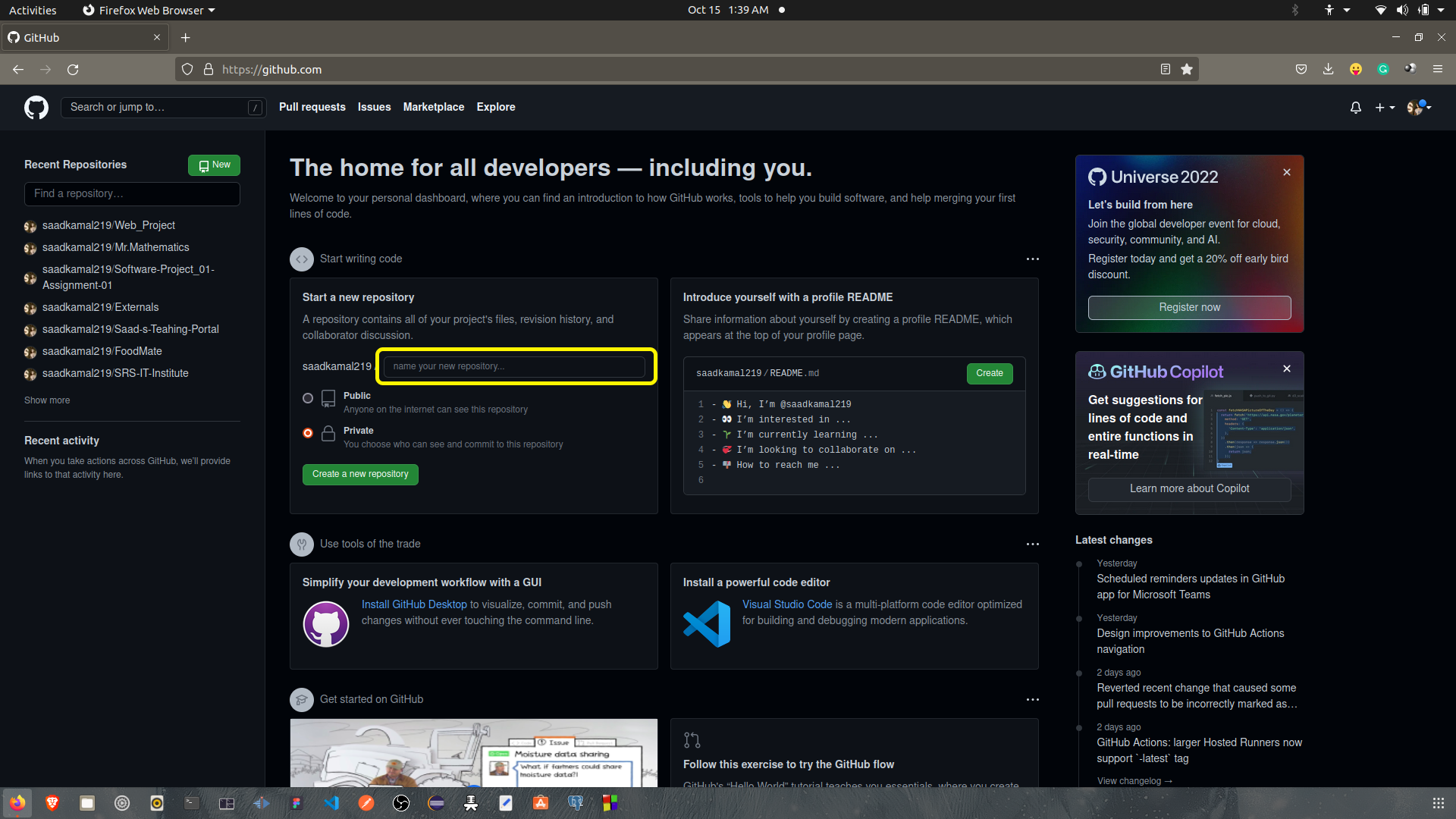Go to Marketplace in top navigation
1456x819 pixels.
pyautogui.click(x=433, y=107)
